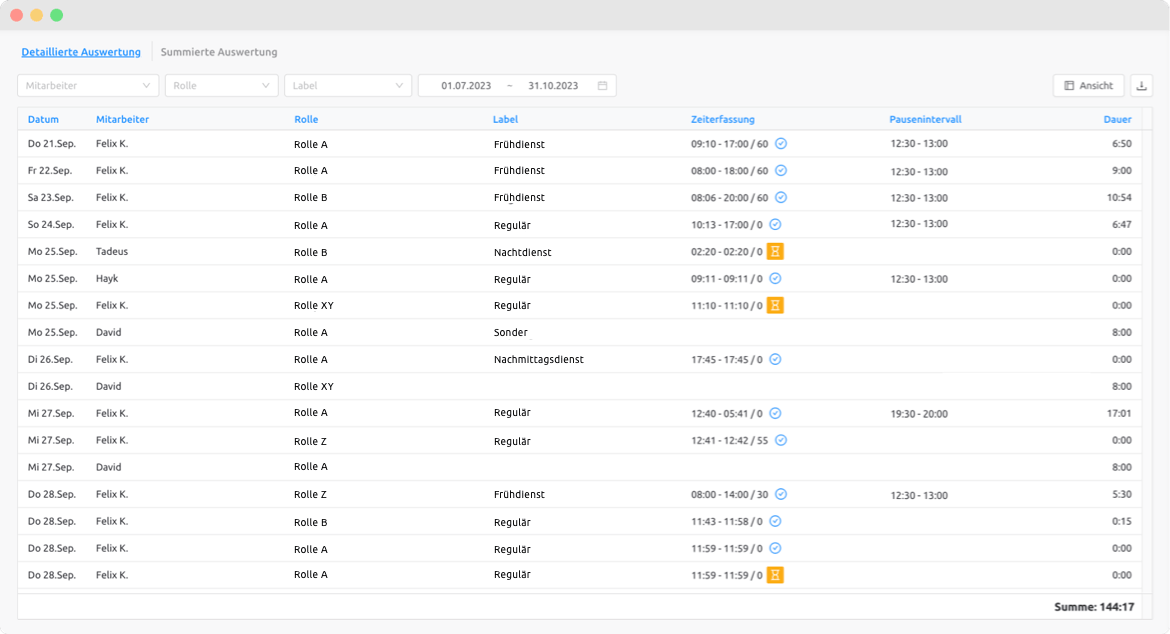Open the Rolle filter dropdown

(222, 86)
